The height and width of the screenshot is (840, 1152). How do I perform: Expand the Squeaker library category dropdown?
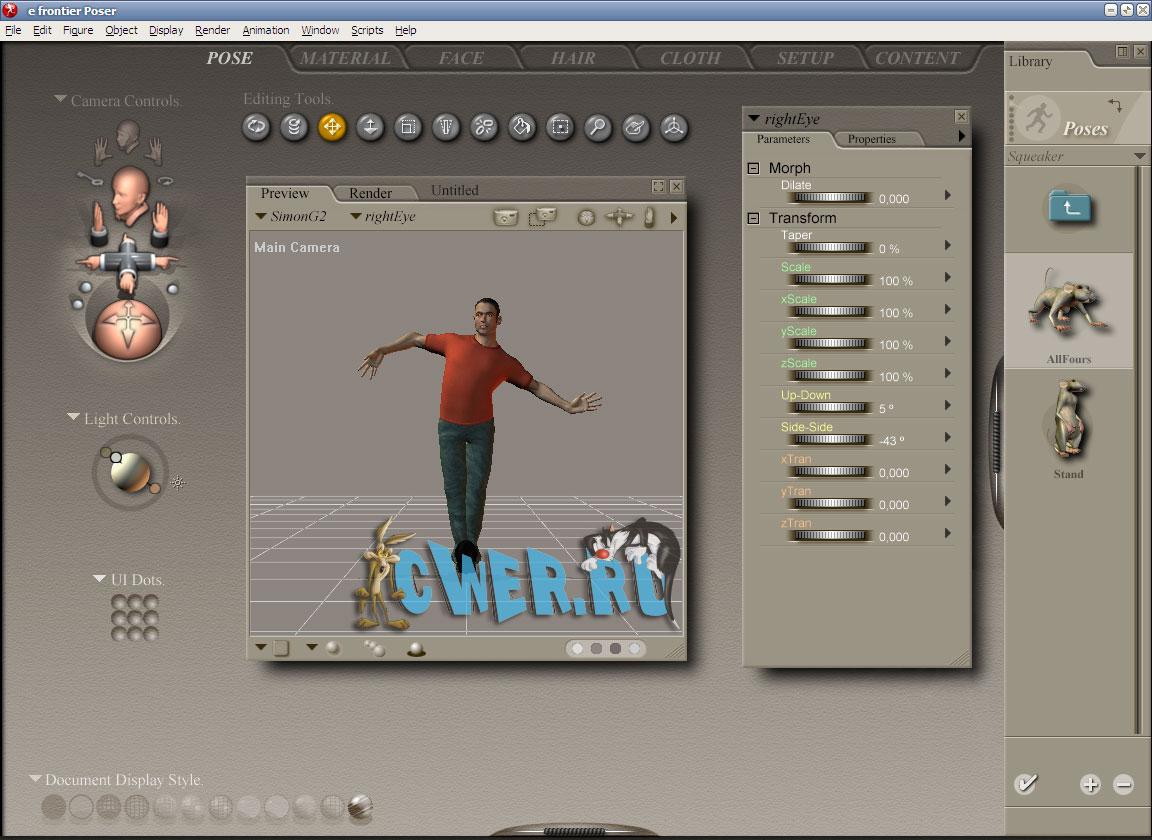tap(1139, 157)
